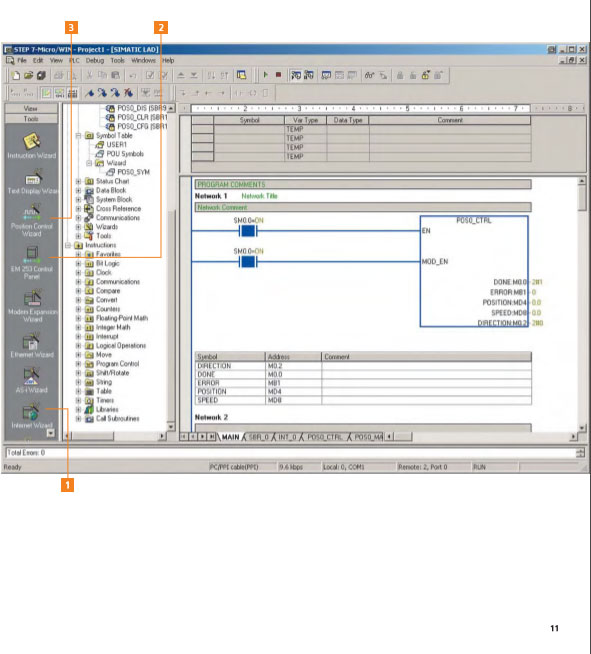Image resolution: width=591 pixels, height=654 pixels.
Task: Switch to the POS0_CTRL tab
Action: [x=324, y=437]
